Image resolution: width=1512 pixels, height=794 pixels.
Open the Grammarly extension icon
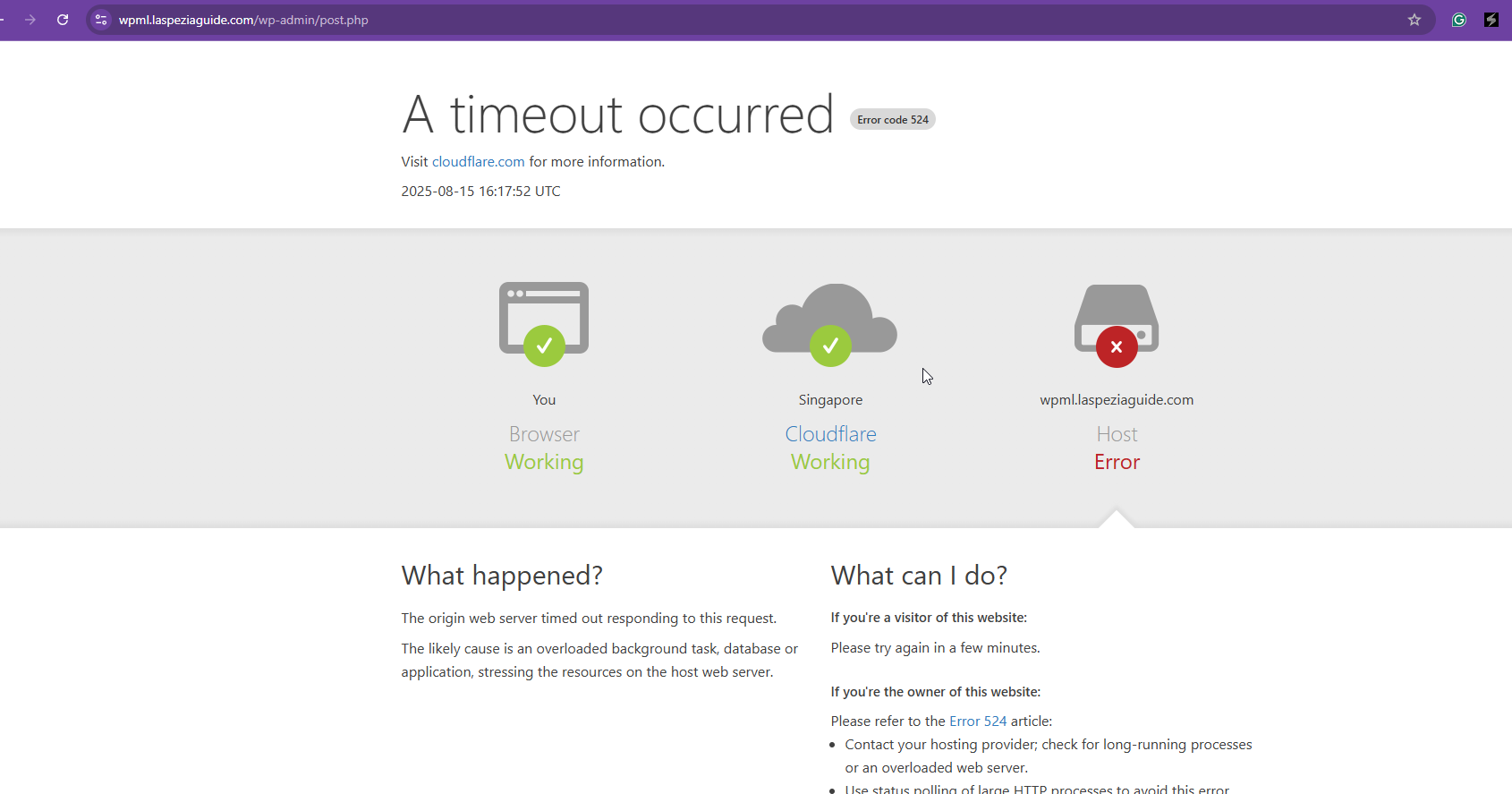click(x=1459, y=20)
